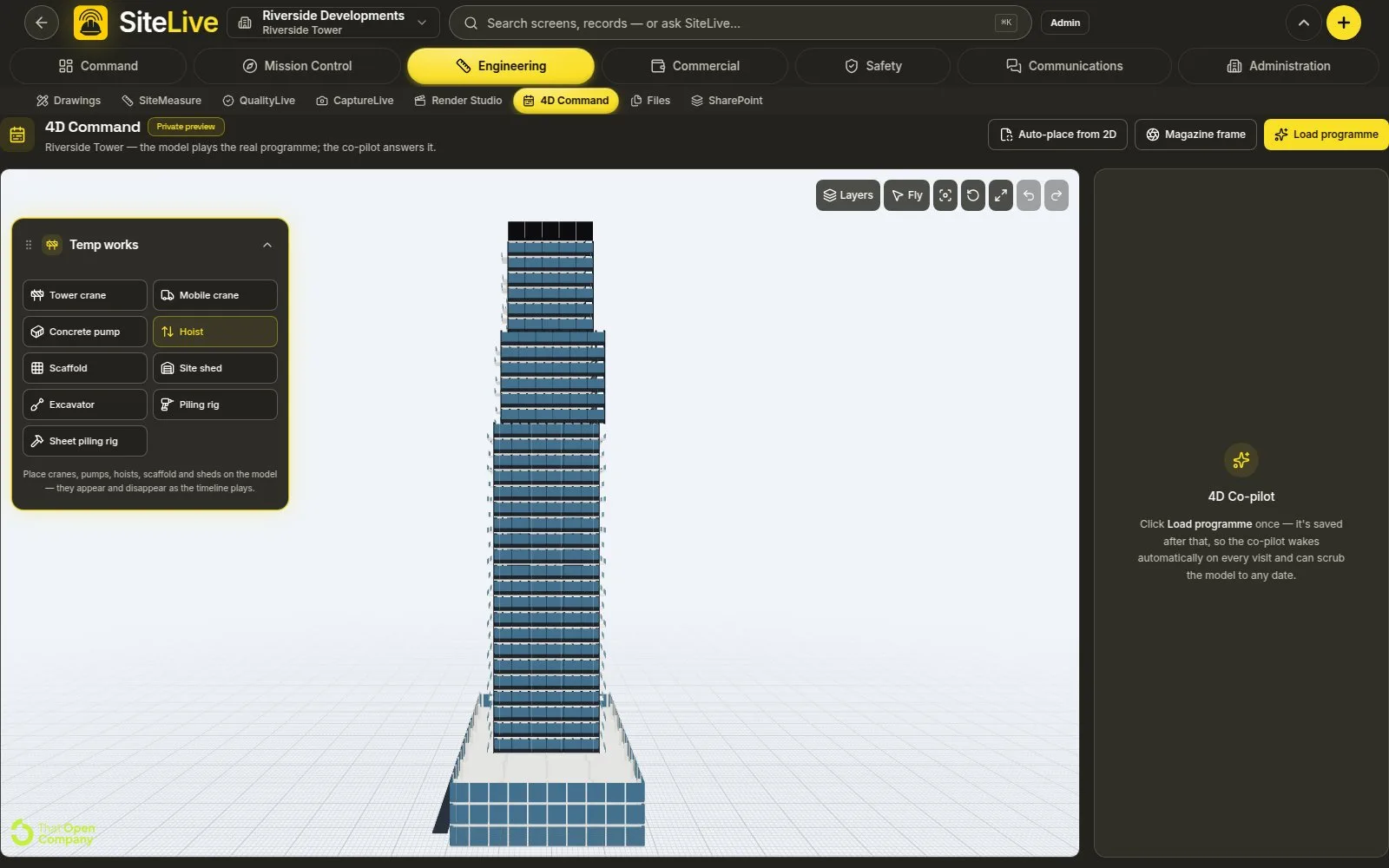The height and width of the screenshot is (868, 1389).
Task: Click the 4D Command calendar icon
Action: (x=17, y=135)
